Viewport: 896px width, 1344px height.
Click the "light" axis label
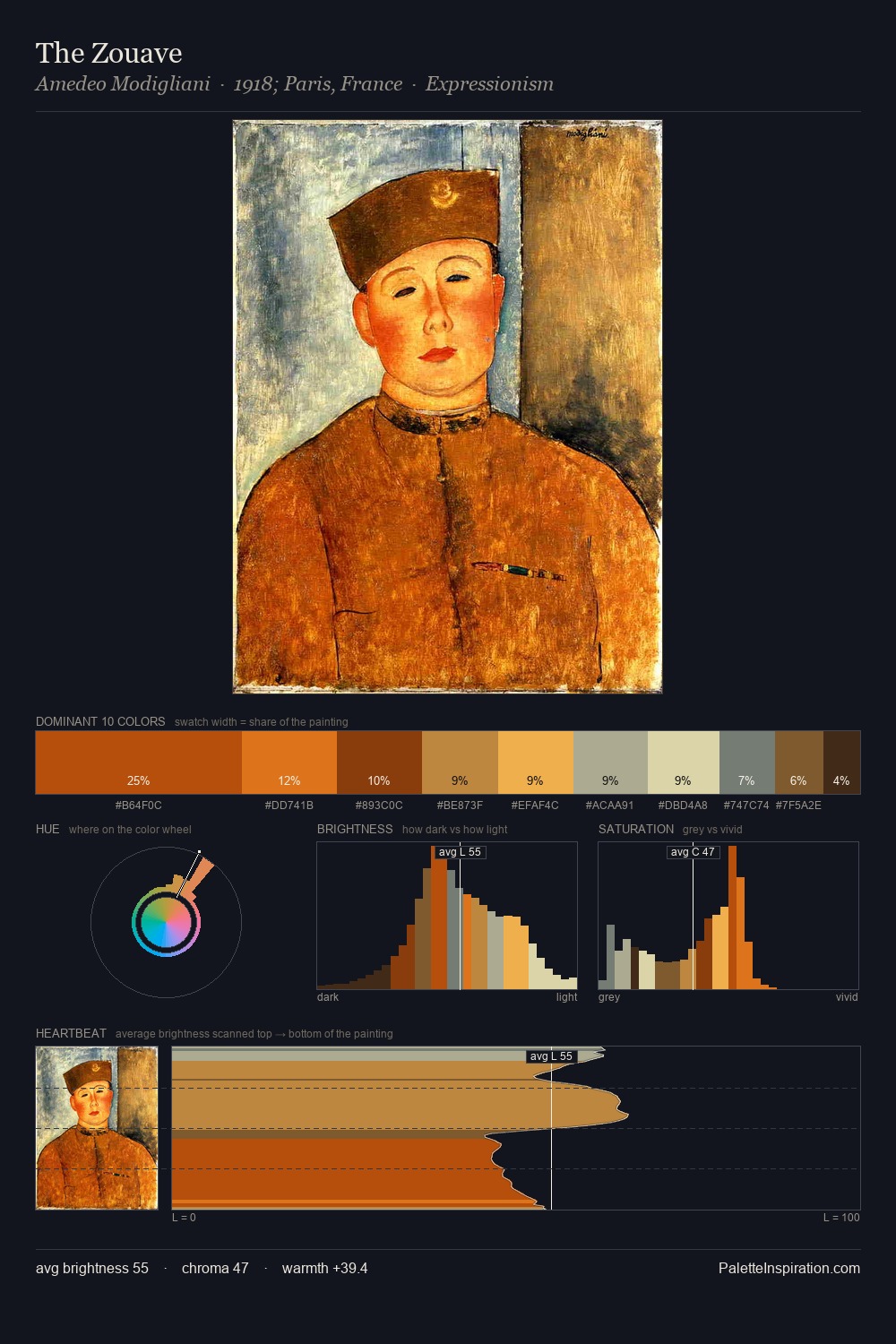point(567,997)
